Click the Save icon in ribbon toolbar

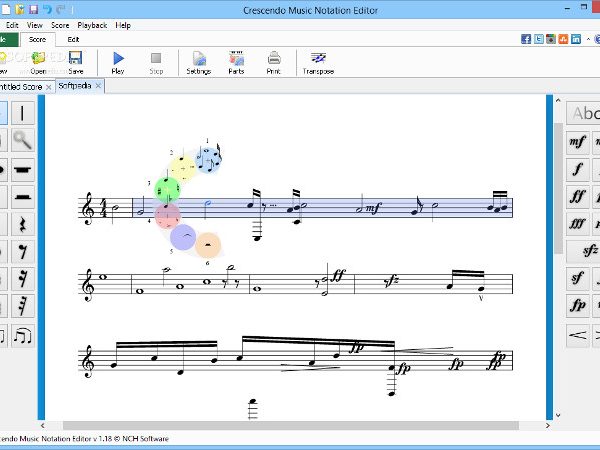[x=76, y=62]
